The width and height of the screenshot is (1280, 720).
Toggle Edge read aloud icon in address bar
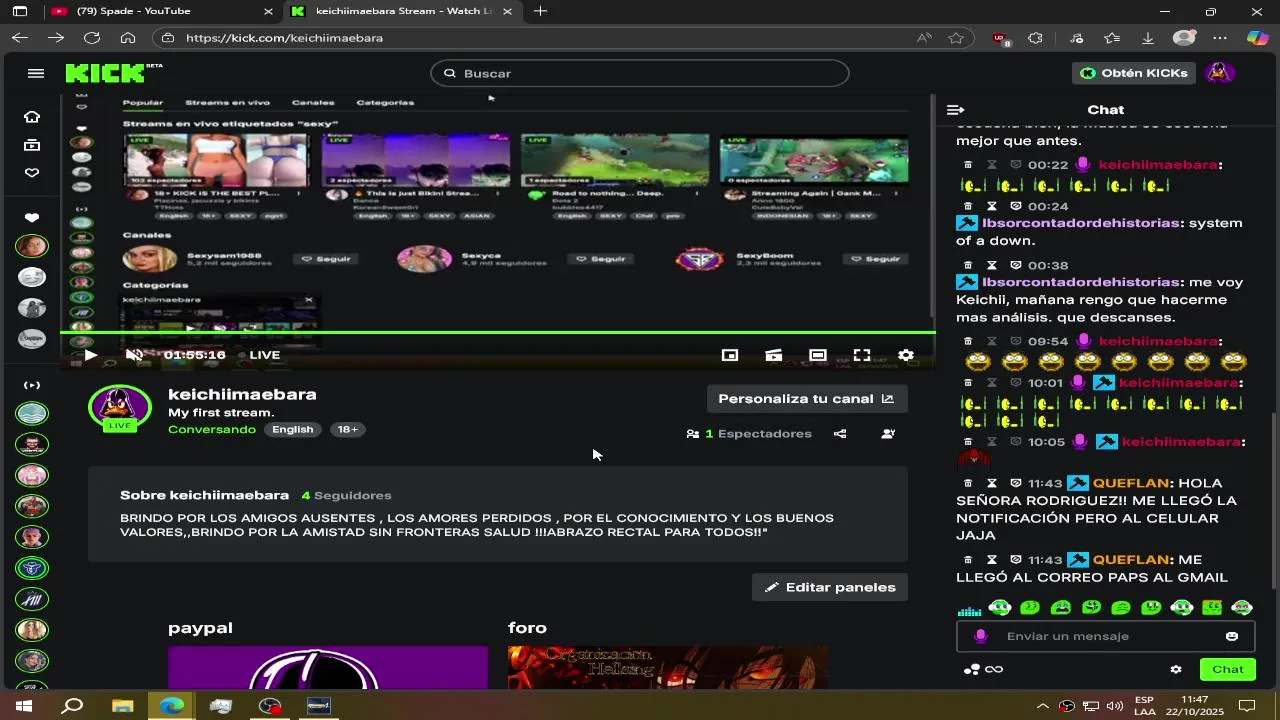[924, 38]
